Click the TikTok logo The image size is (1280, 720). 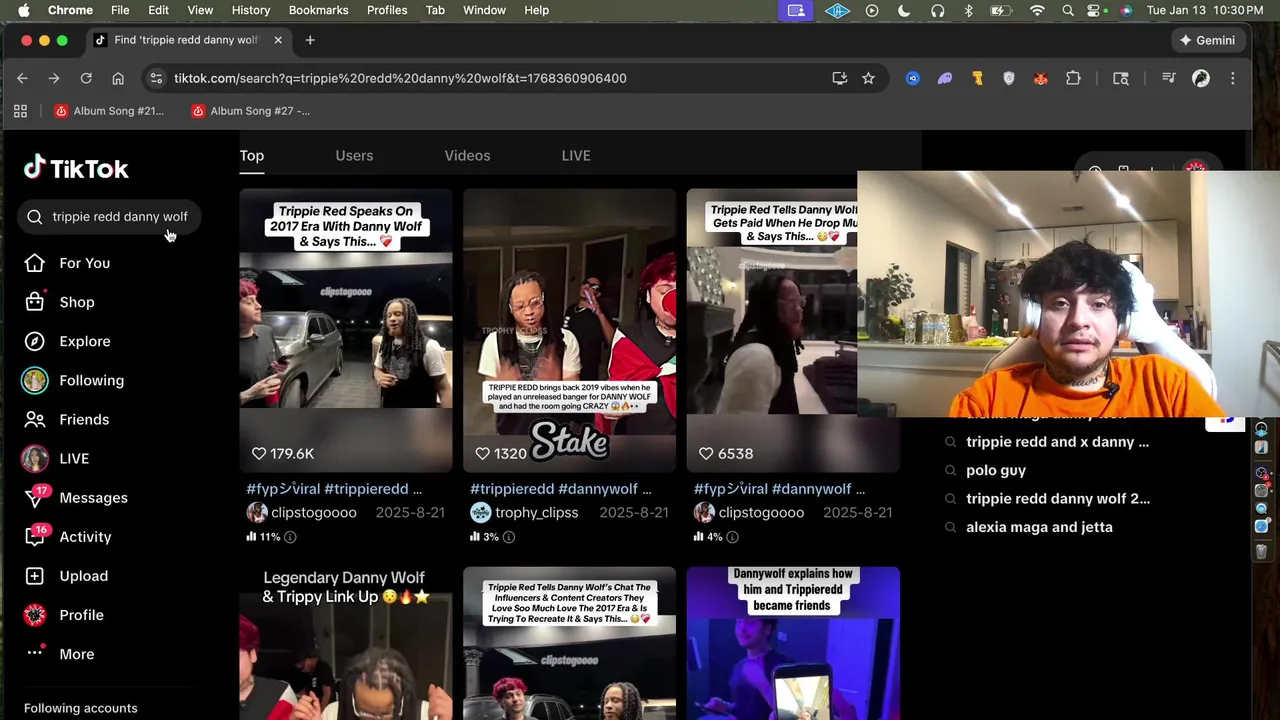(x=76, y=168)
